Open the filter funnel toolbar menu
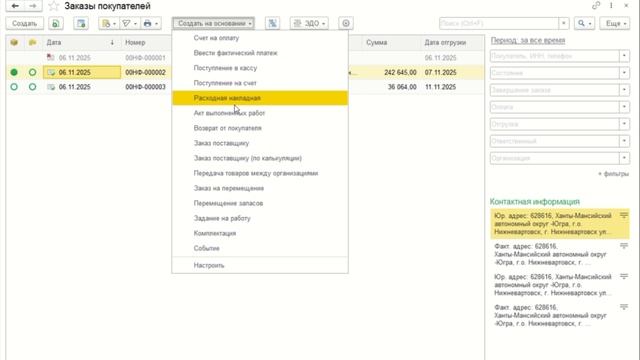The image size is (640, 360). pos(130,24)
